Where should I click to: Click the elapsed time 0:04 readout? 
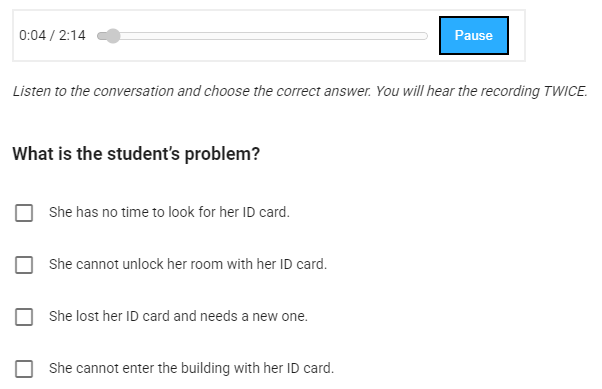(32, 35)
